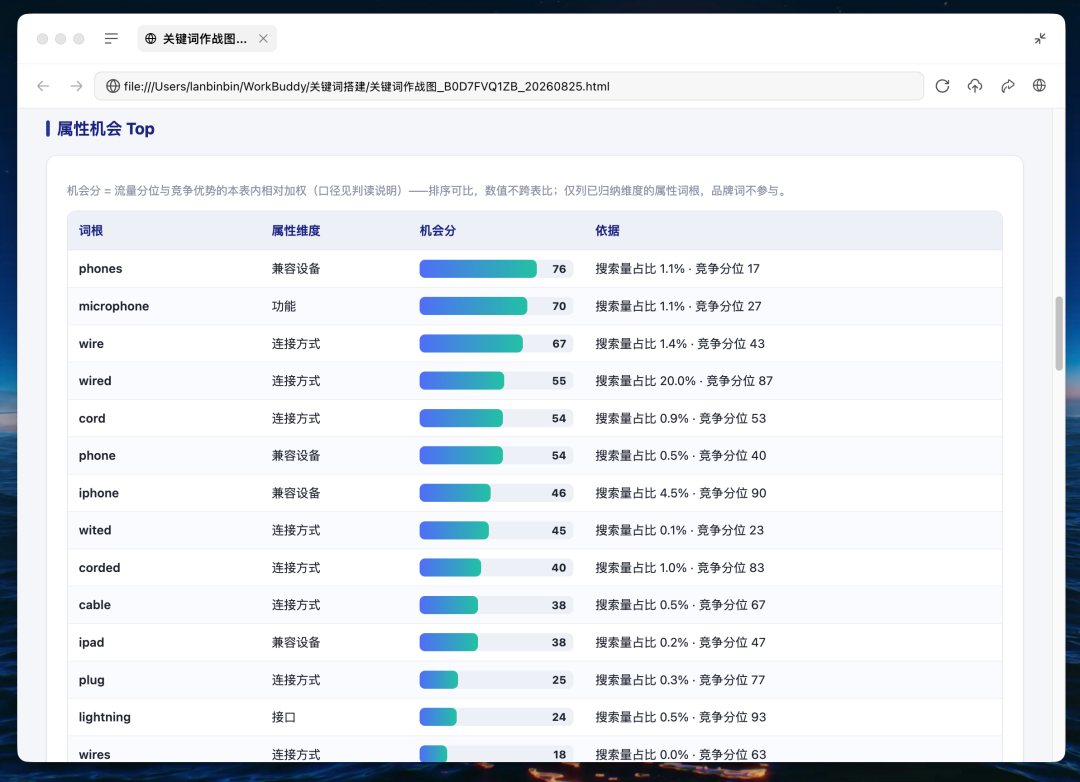
Task: Click the 'phone' keyword cell
Action: click(x=97, y=455)
